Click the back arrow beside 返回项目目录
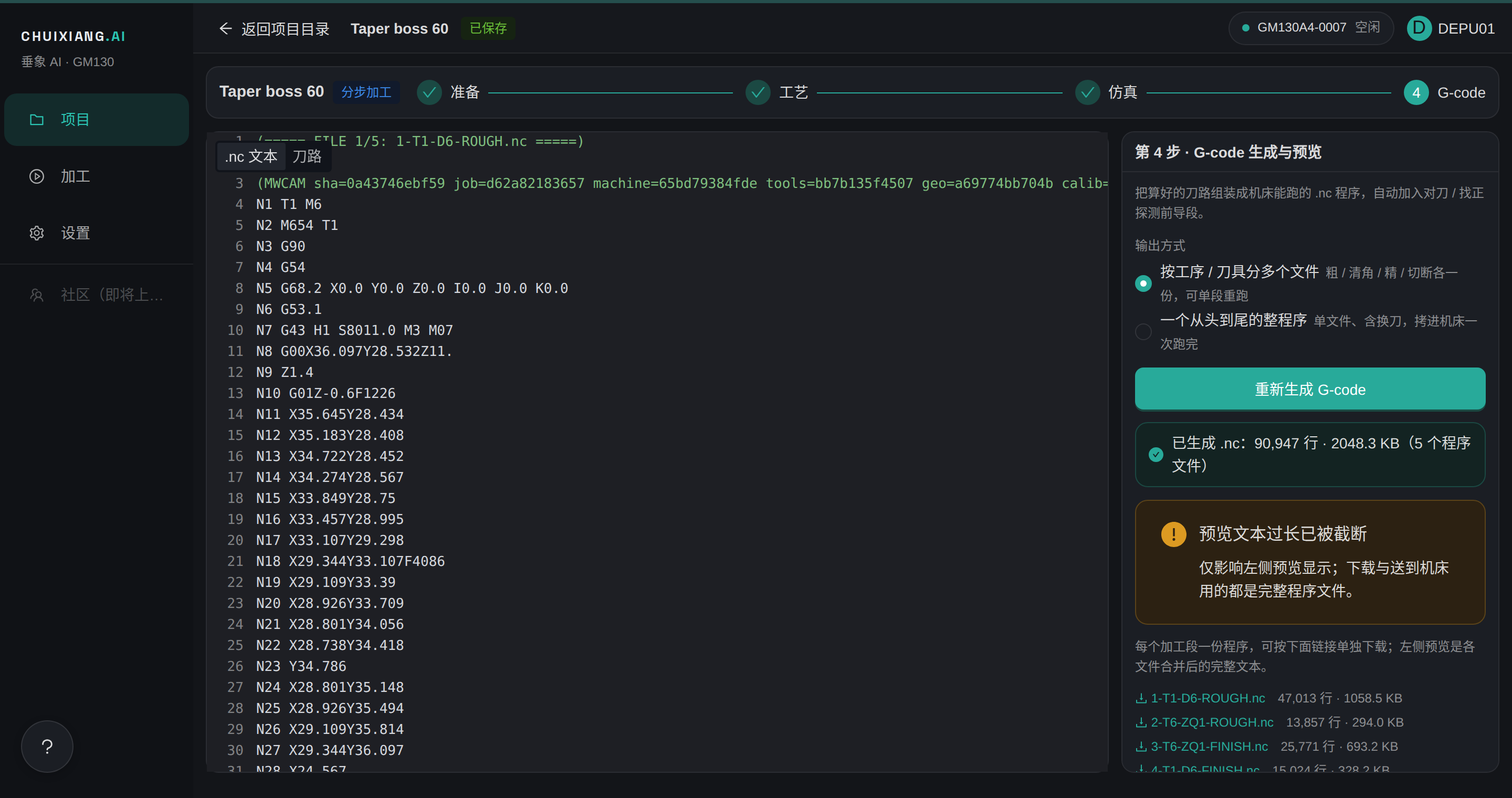This screenshot has height=798, width=1512. pyautogui.click(x=225, y=28)
